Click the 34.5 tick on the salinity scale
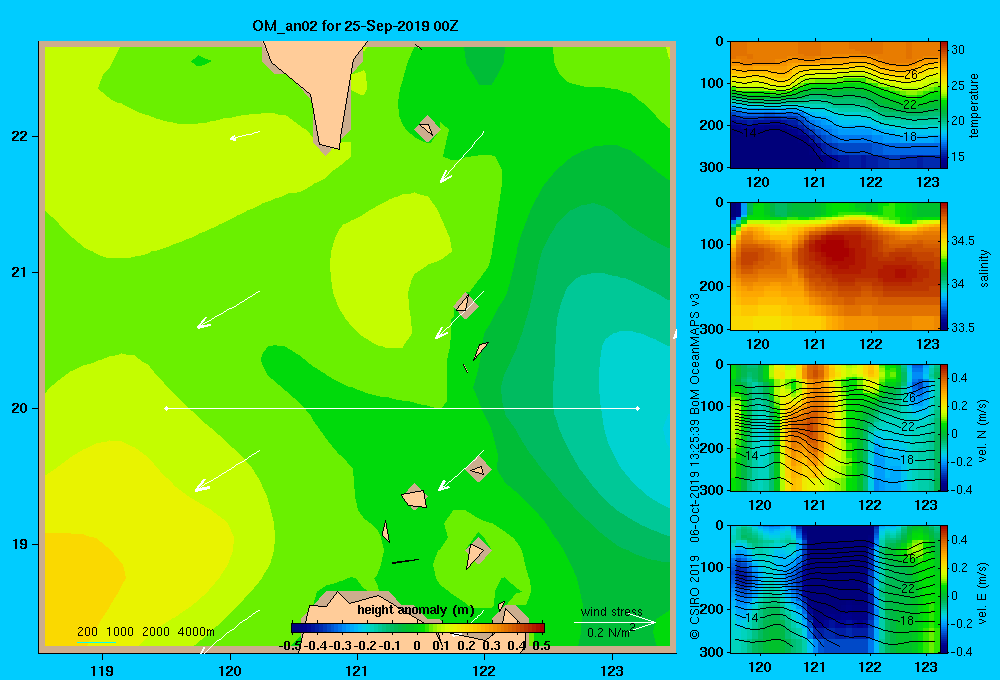Image resolution: width=1000 pixels, height=680 pixels. pos(962,240)
